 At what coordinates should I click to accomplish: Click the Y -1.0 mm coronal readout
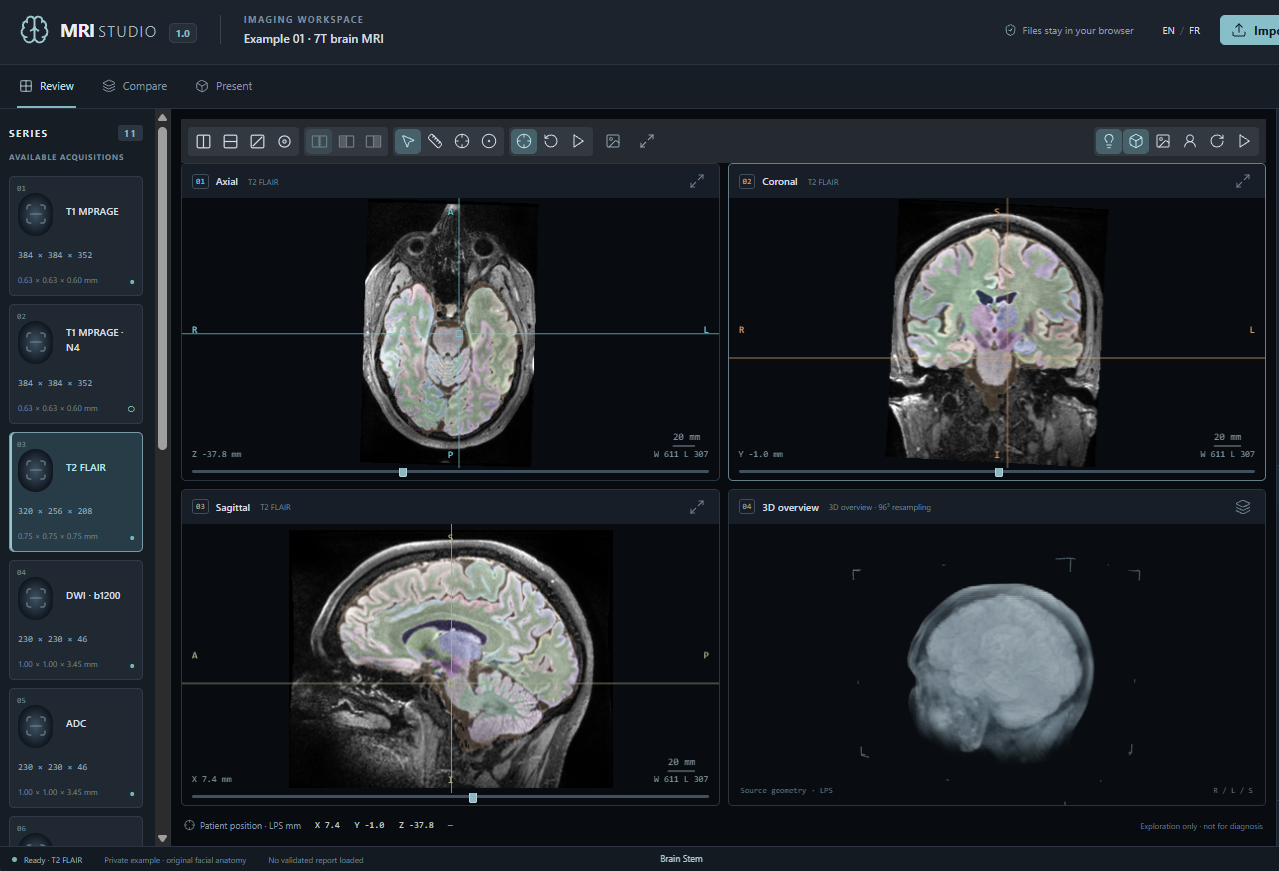[x=761, y=454]
